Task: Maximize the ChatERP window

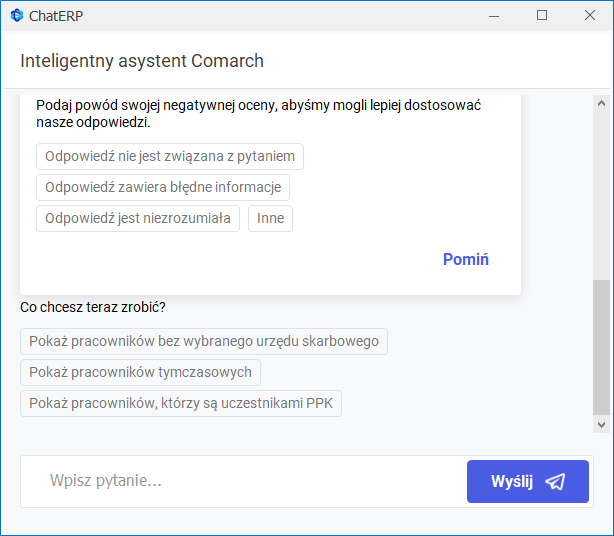Action: tap(542, 16)
